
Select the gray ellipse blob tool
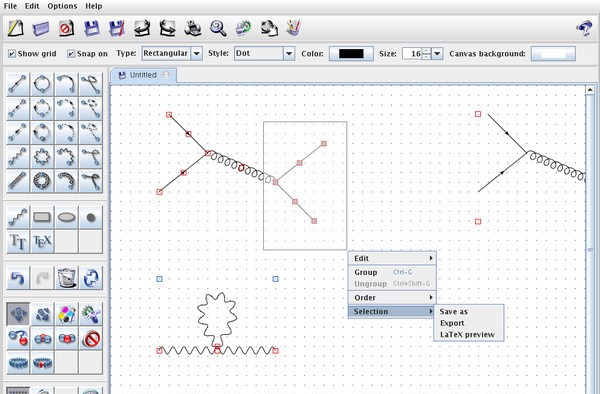[66, 217]
